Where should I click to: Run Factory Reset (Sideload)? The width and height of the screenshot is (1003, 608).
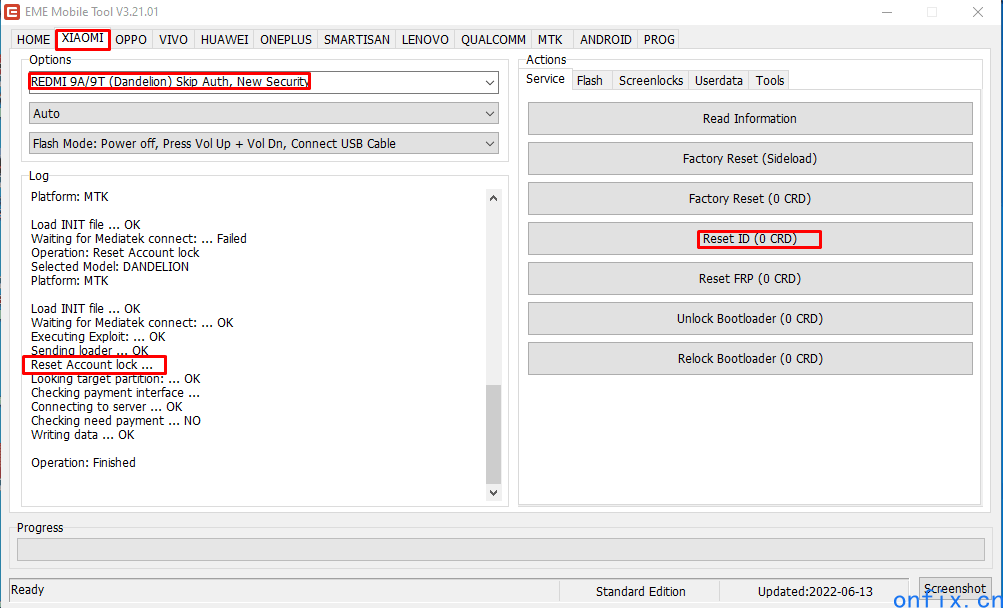point(750,159)
